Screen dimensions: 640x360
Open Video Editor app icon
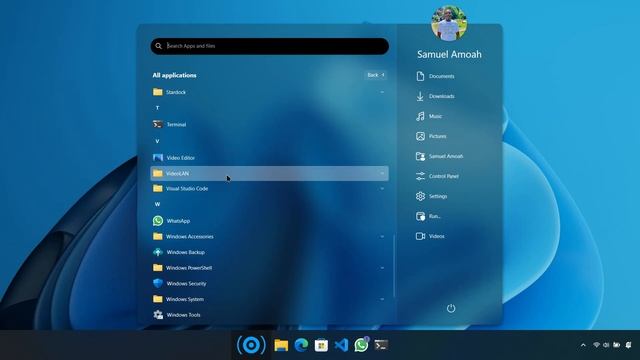[158, 158]
